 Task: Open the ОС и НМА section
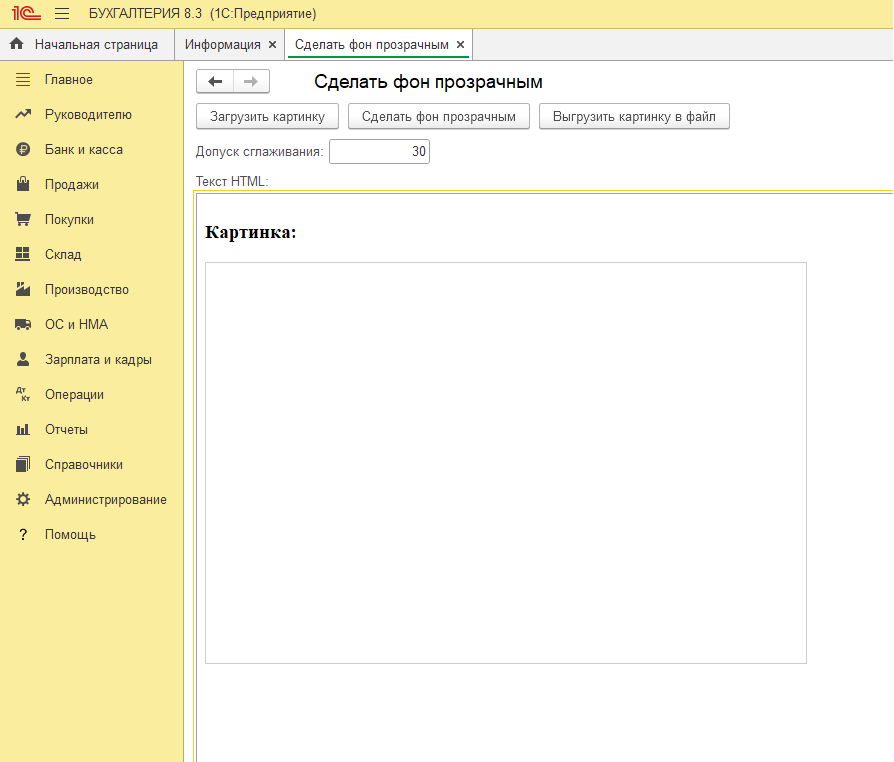pyautogui.click(x=76, y=325)
